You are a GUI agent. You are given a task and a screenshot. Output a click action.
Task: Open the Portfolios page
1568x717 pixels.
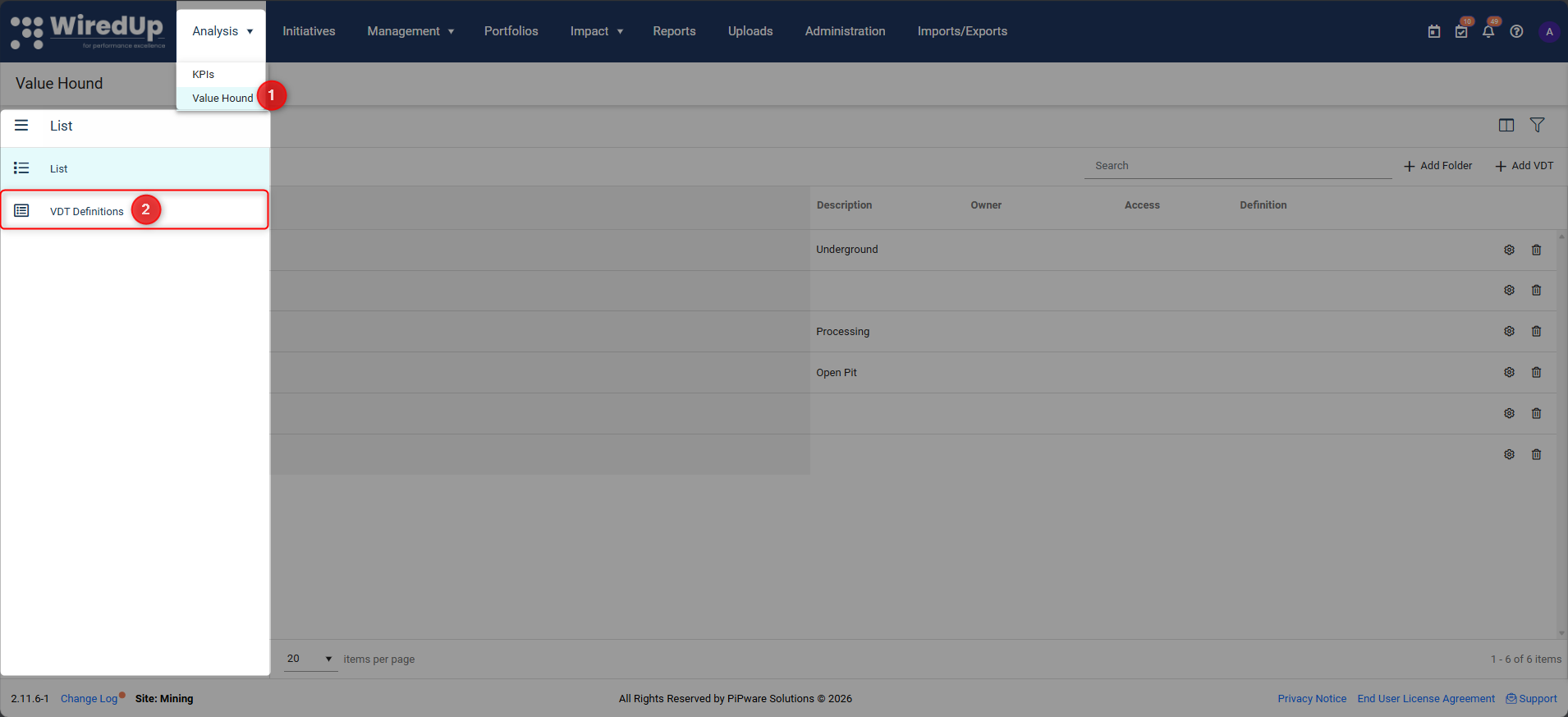coord(511,31)
